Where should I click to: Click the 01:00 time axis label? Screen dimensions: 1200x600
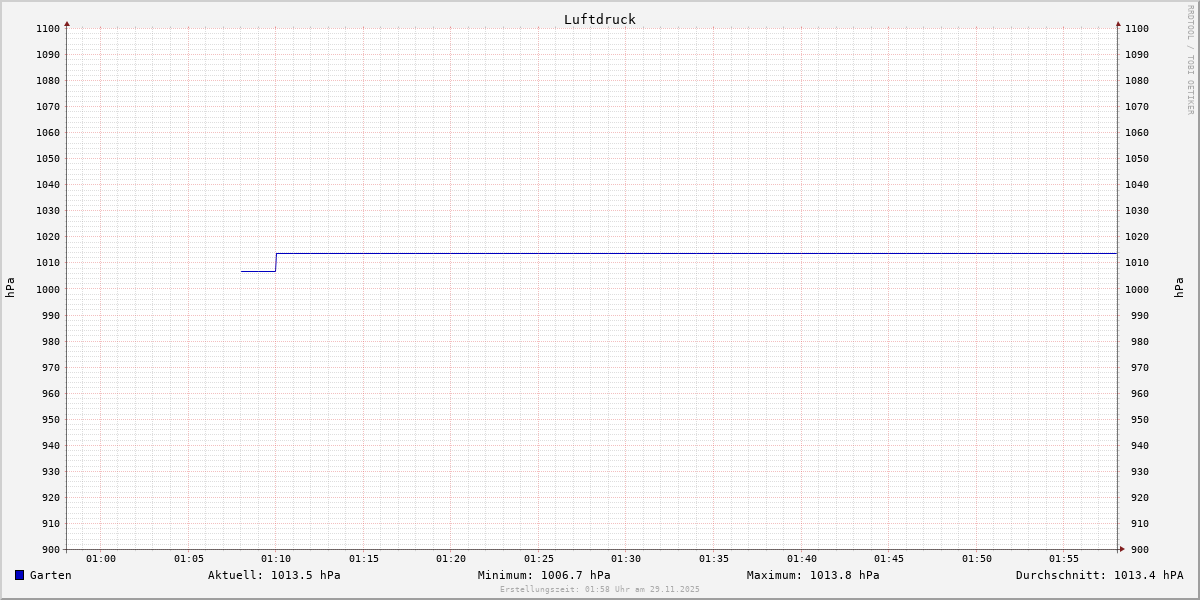tap(101, 558)
